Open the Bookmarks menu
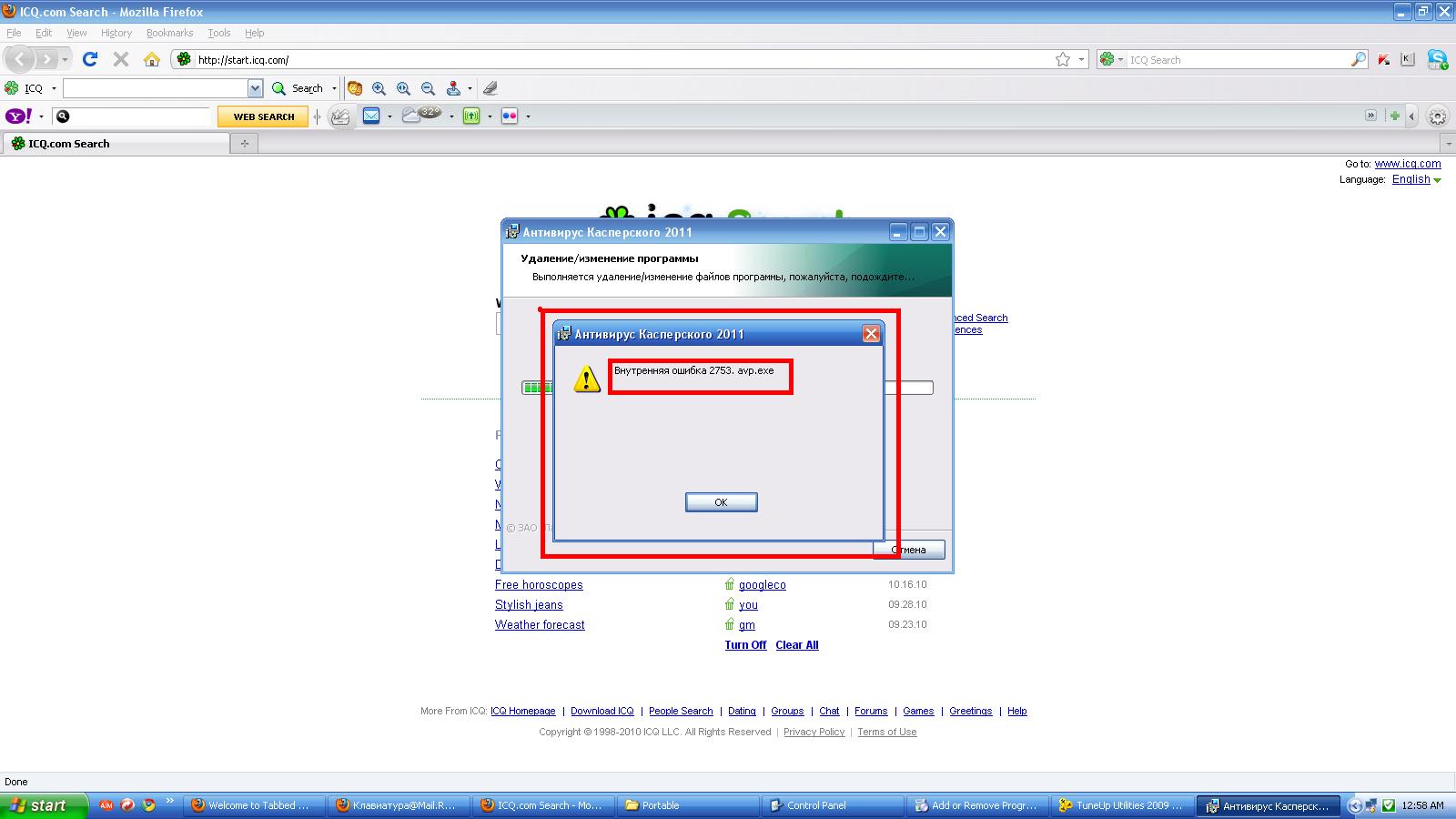The image size is (1456, 819). click(x=169, y=33)
